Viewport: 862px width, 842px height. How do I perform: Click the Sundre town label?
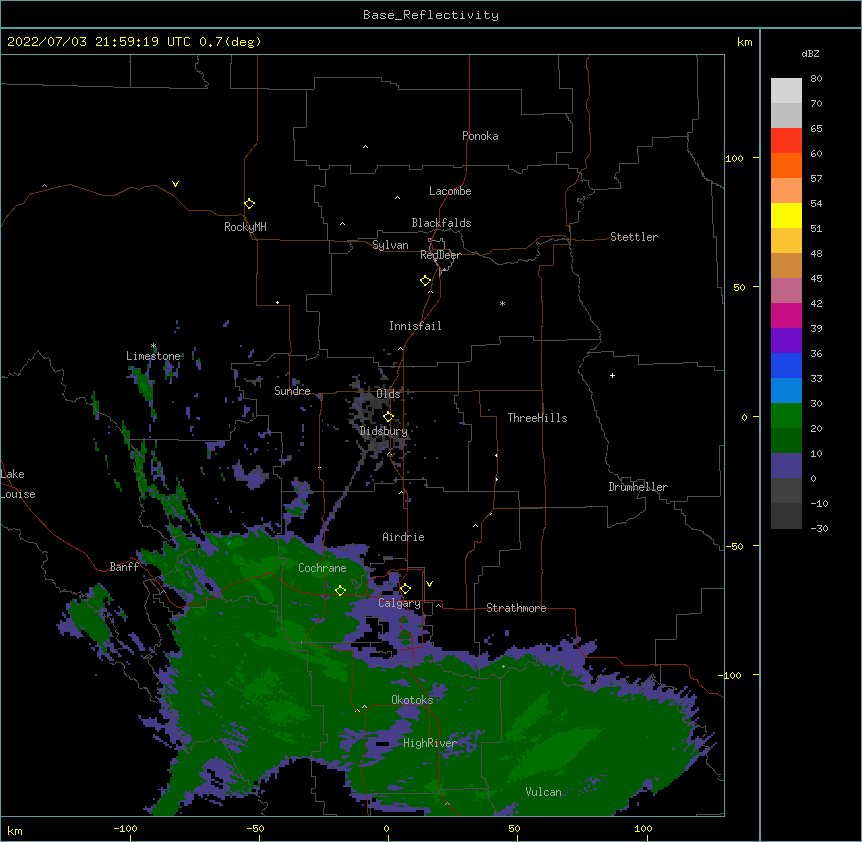292,391
